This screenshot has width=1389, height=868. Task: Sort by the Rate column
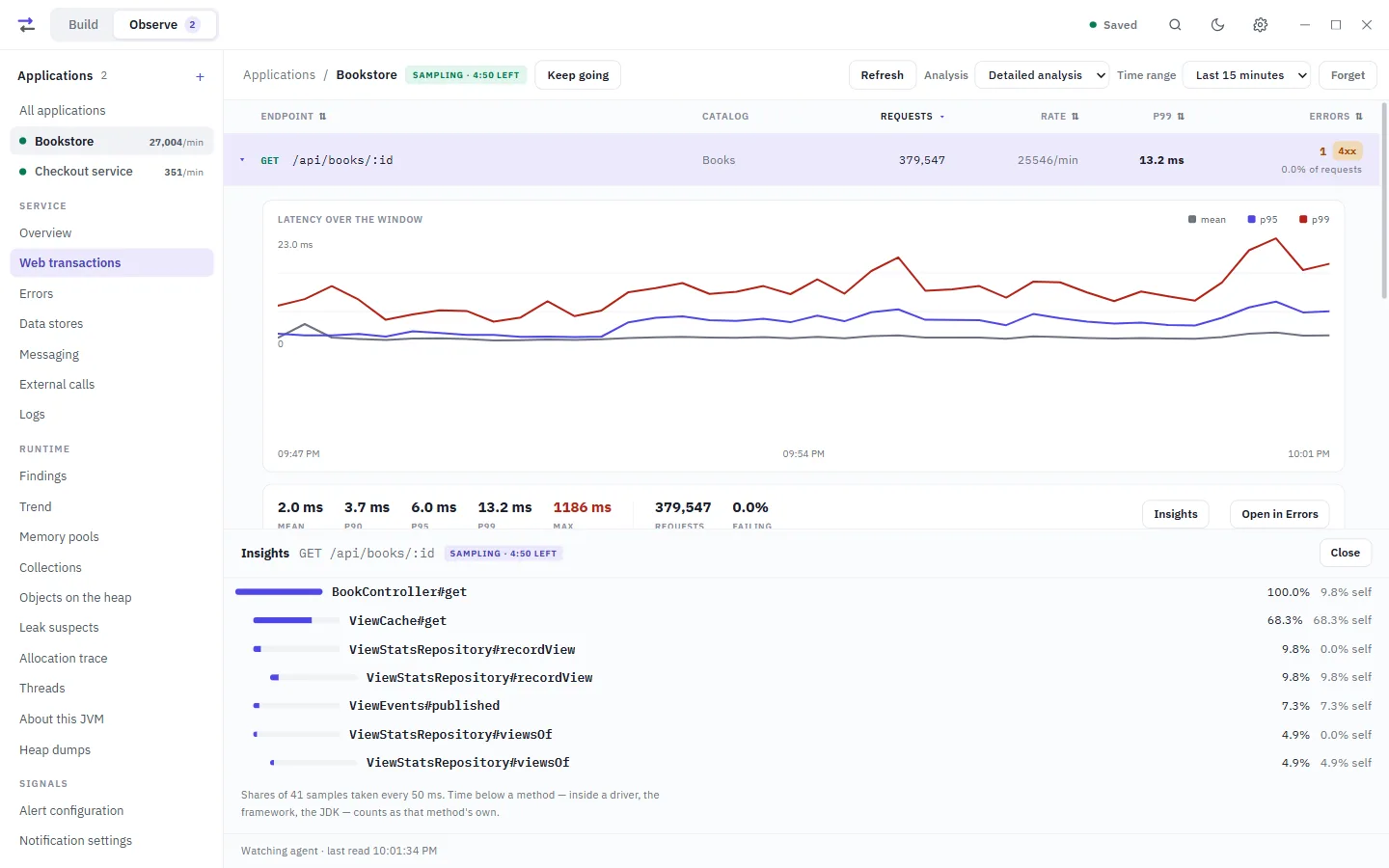tap(1059, 117)
